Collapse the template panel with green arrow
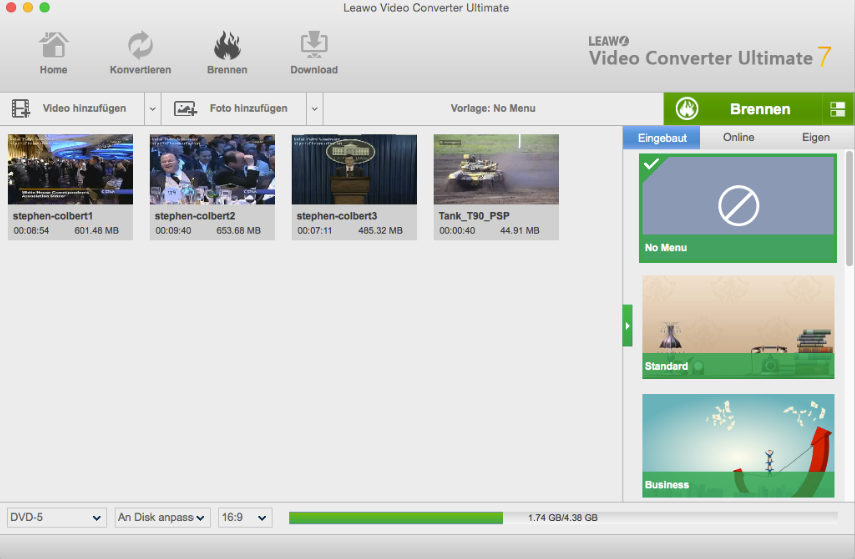This screenshot has width=855, height=559. coord(627,326)
